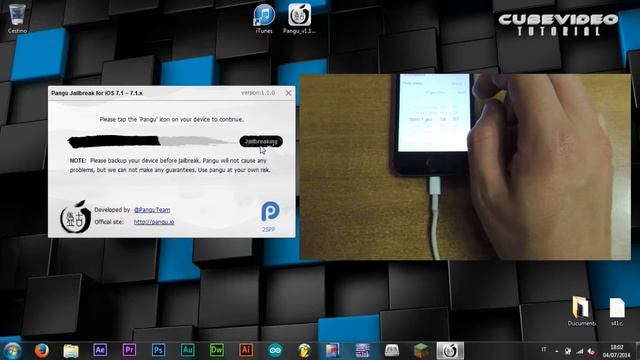Launch Firefox from the taskbar
This screenshot has height=360, width=640.
tap(42, 351)
